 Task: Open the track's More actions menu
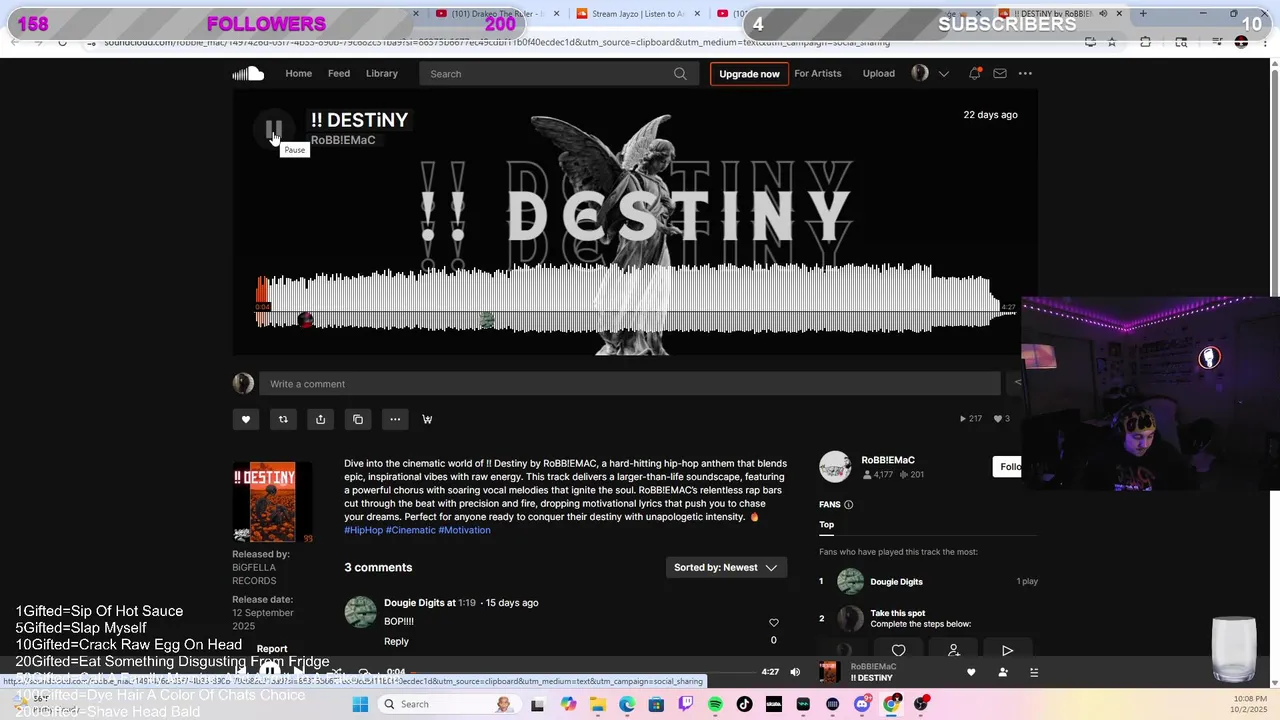click(395, 419)
